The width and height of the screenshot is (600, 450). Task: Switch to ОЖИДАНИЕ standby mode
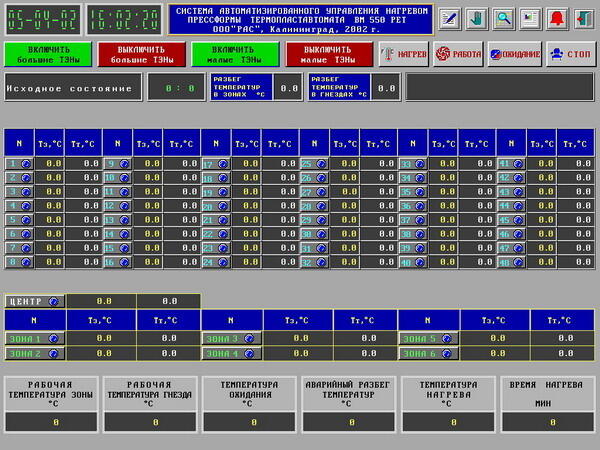515,54
